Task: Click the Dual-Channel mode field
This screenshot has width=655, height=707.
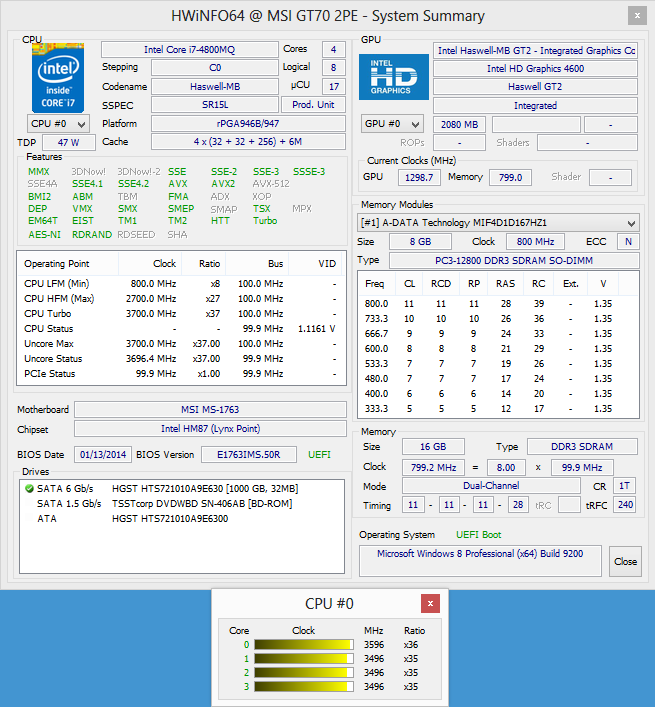Action: pyautogui.click(x=491, y=486)
